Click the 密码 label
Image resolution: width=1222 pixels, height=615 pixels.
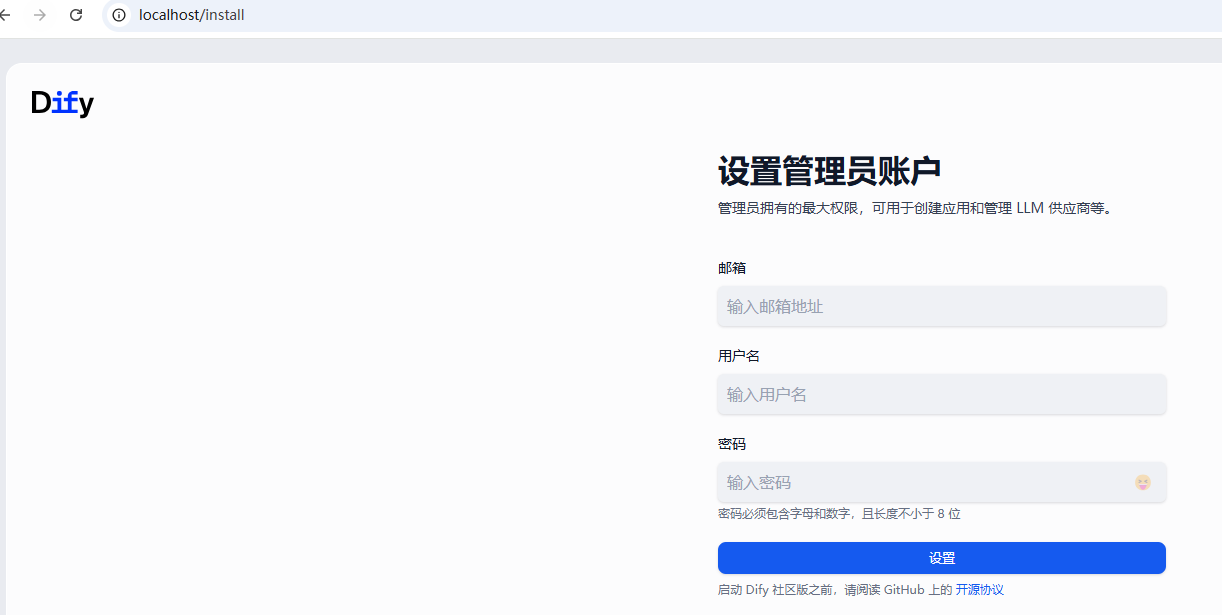pyautogui.click(x=732, y=444)
